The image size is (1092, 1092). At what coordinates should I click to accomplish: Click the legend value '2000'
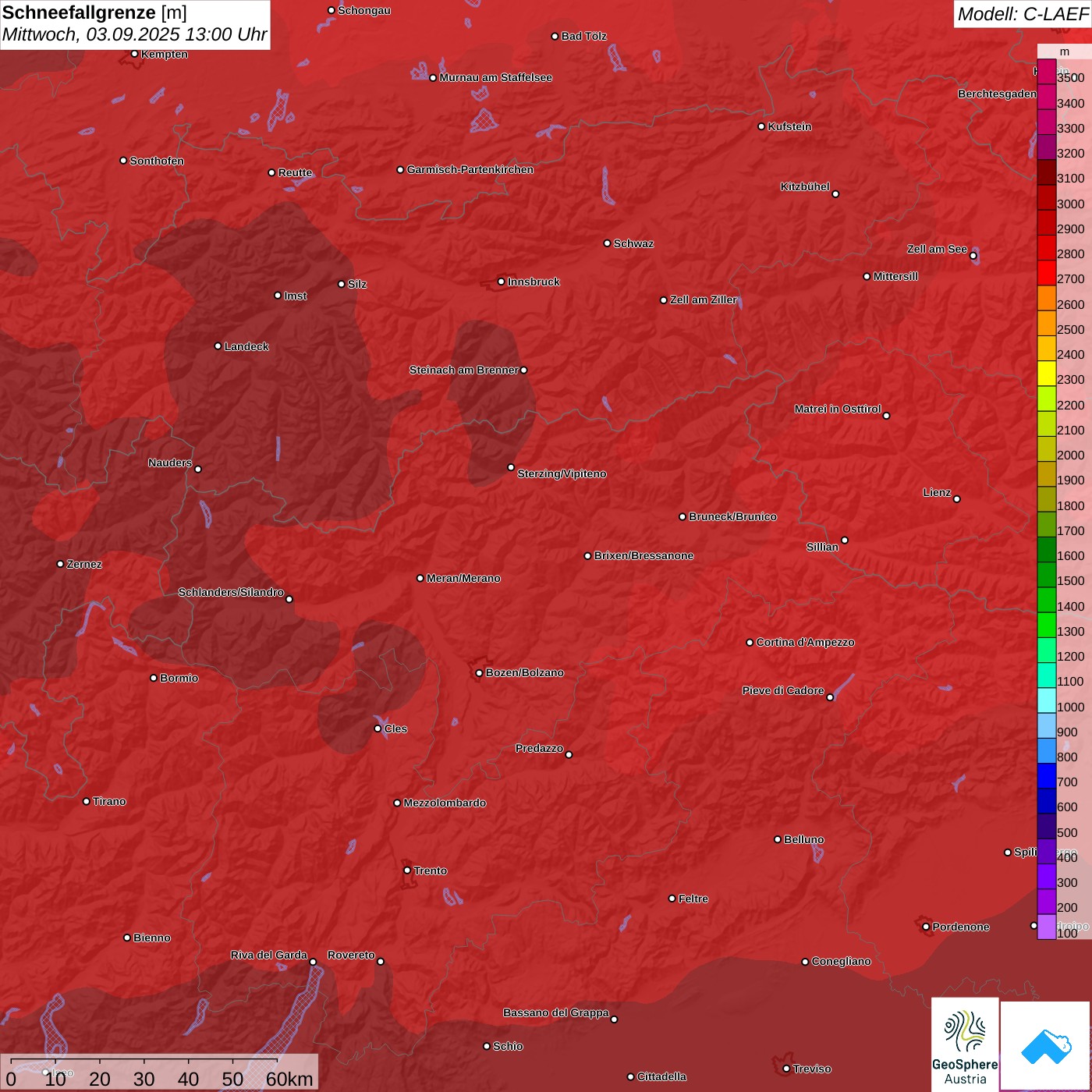click(1070, 455)
